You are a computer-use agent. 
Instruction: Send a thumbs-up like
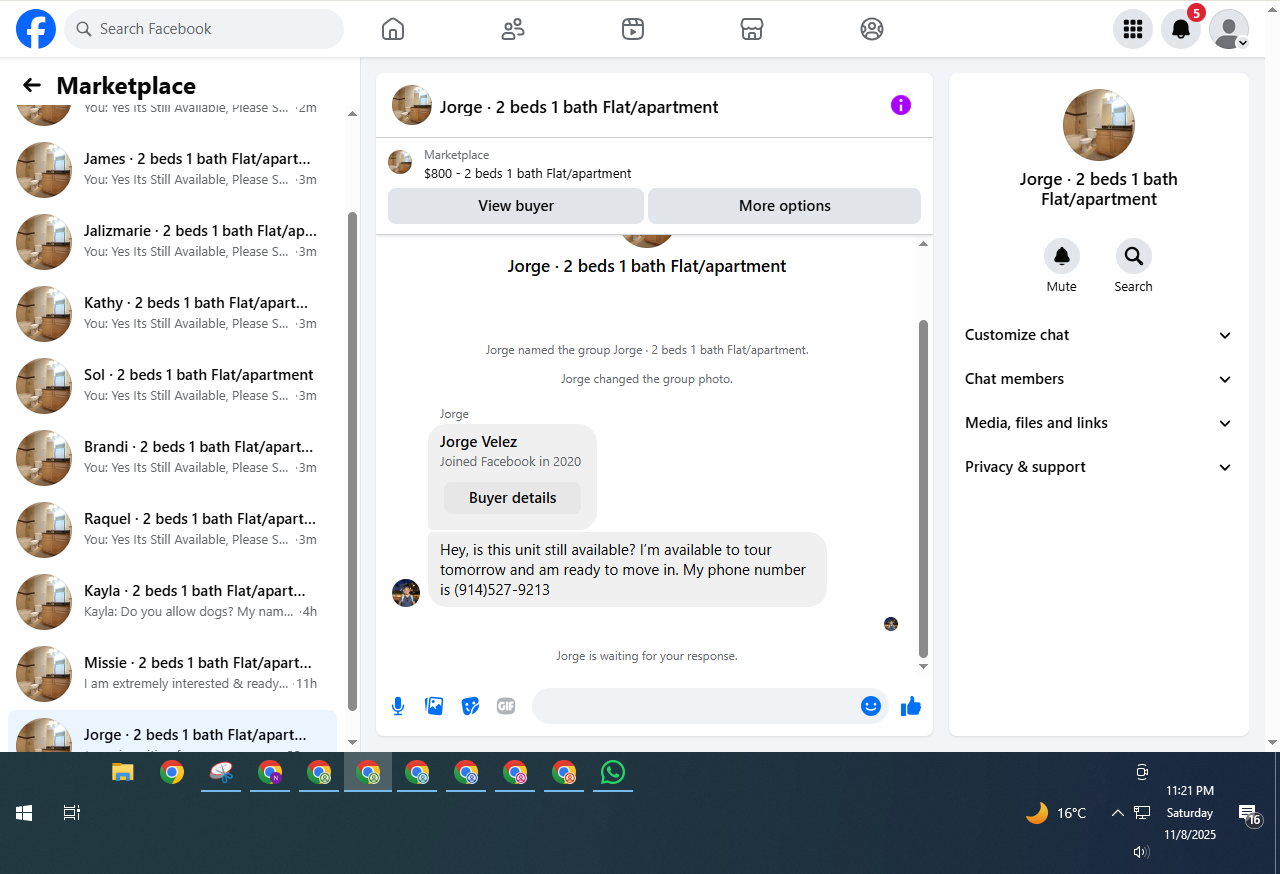(910, 706)
